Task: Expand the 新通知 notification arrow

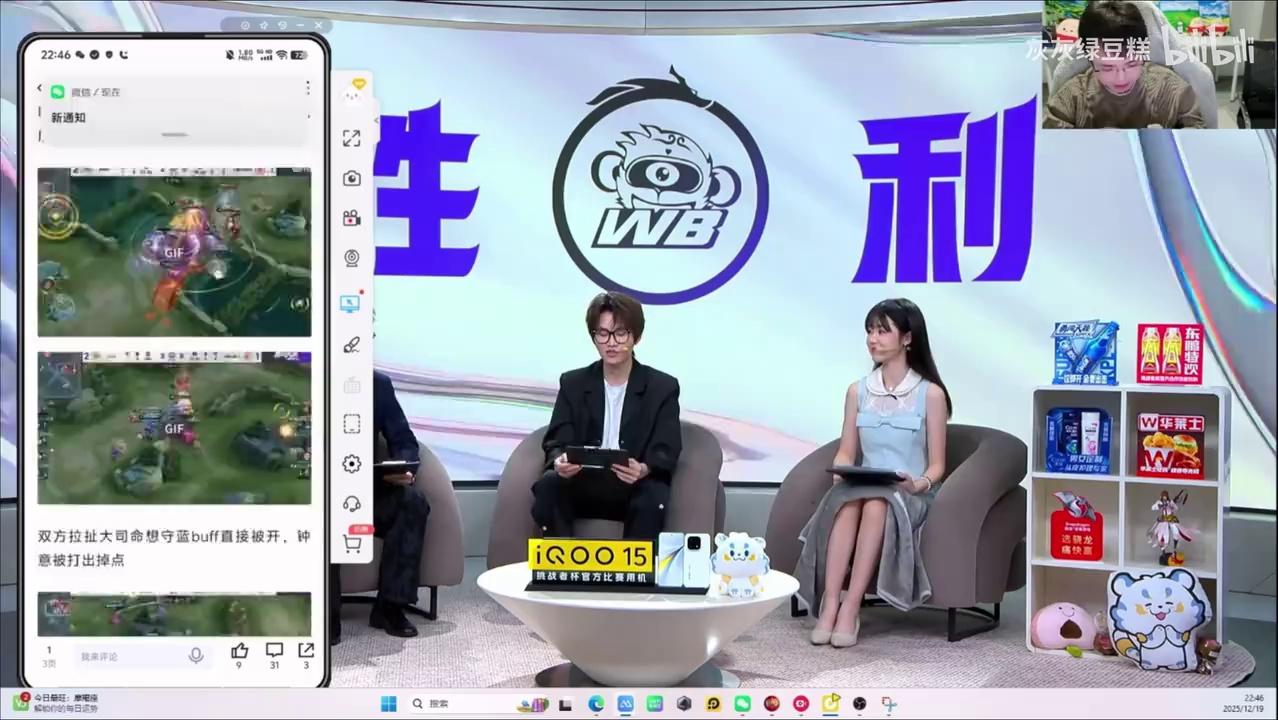Action: (x=307, y=117)
